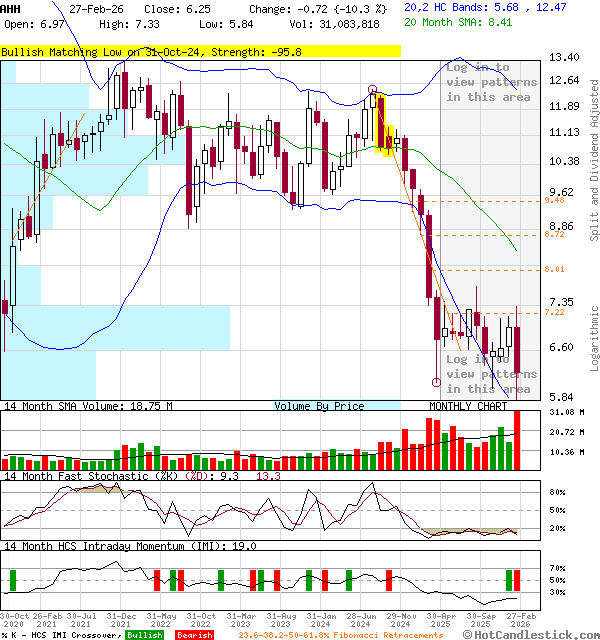Click the last red IMI crossover bar

coord(516,581)
